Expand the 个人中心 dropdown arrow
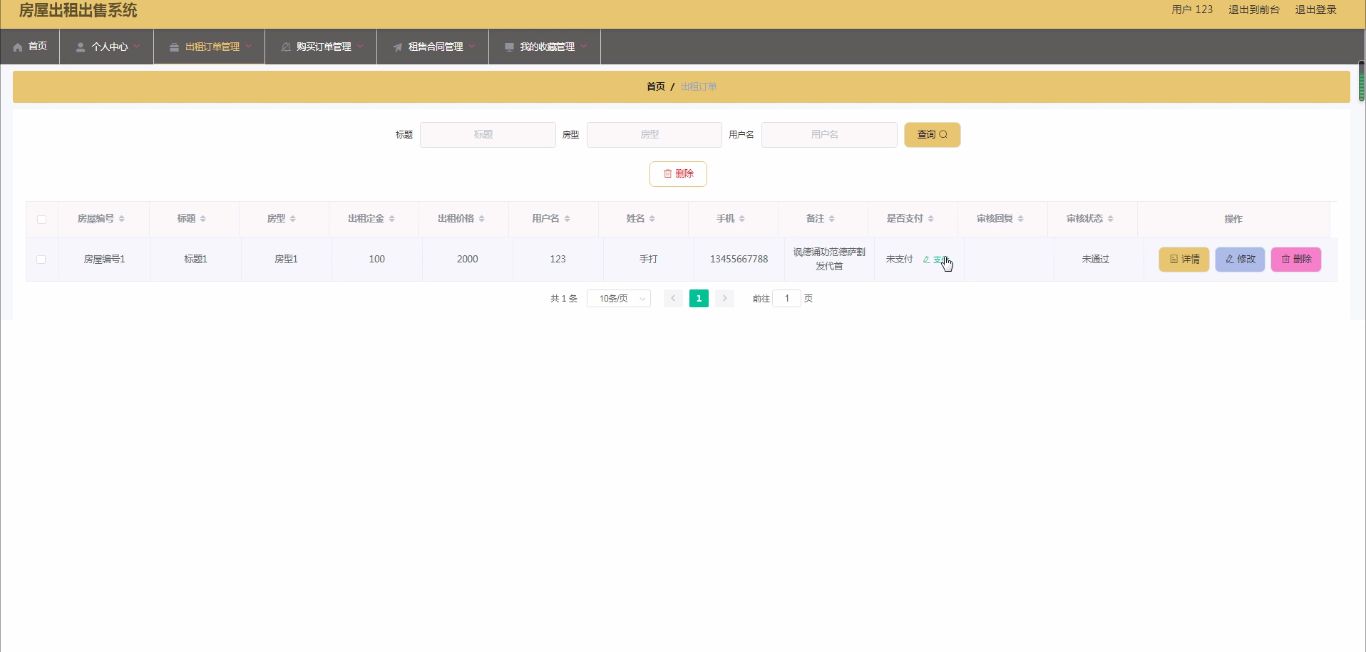 coord(137,47)
